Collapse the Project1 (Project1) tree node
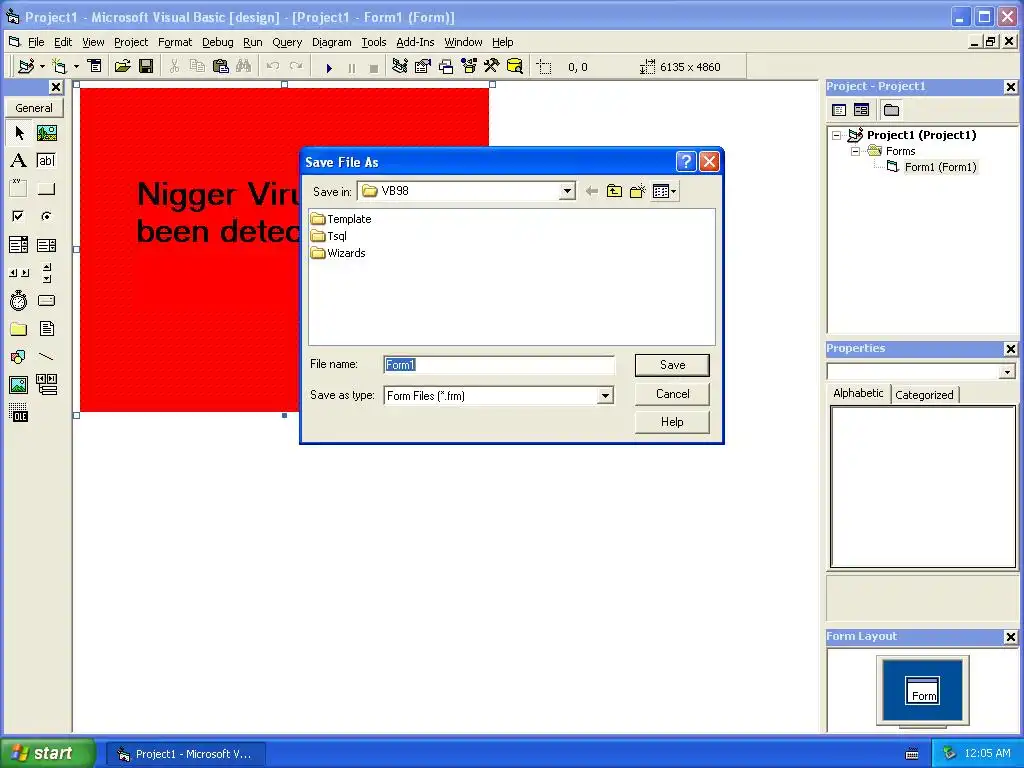The height and width of the screenshot is (768, 1024). pos(837,136)
